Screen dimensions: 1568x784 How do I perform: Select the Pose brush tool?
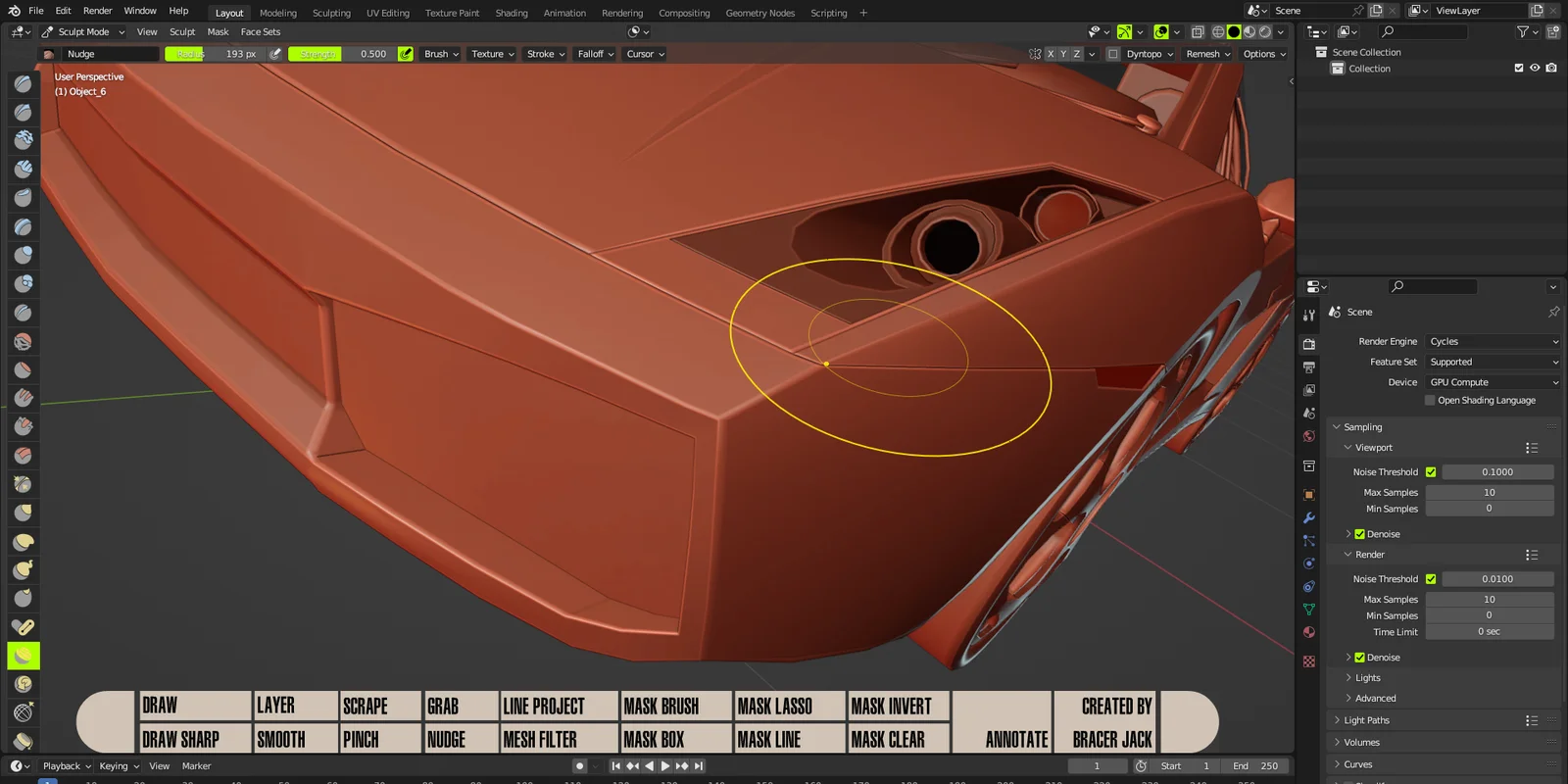pyautogui.click(x=24, y=627)
